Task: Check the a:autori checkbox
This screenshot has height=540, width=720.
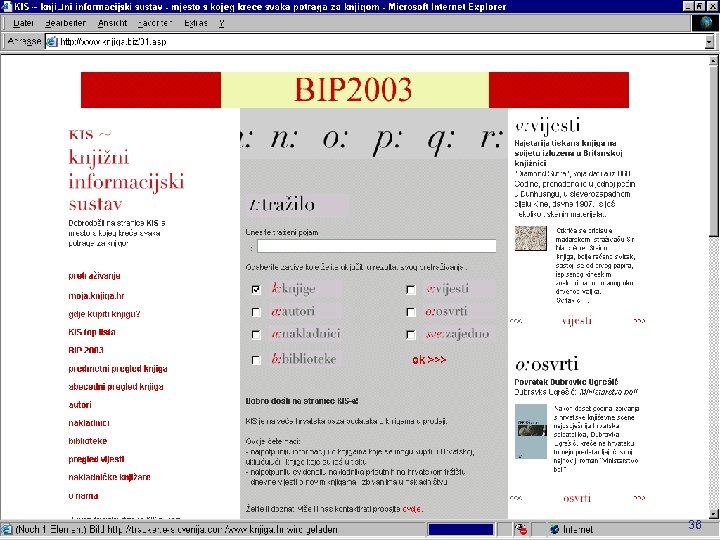Action: 256,312
